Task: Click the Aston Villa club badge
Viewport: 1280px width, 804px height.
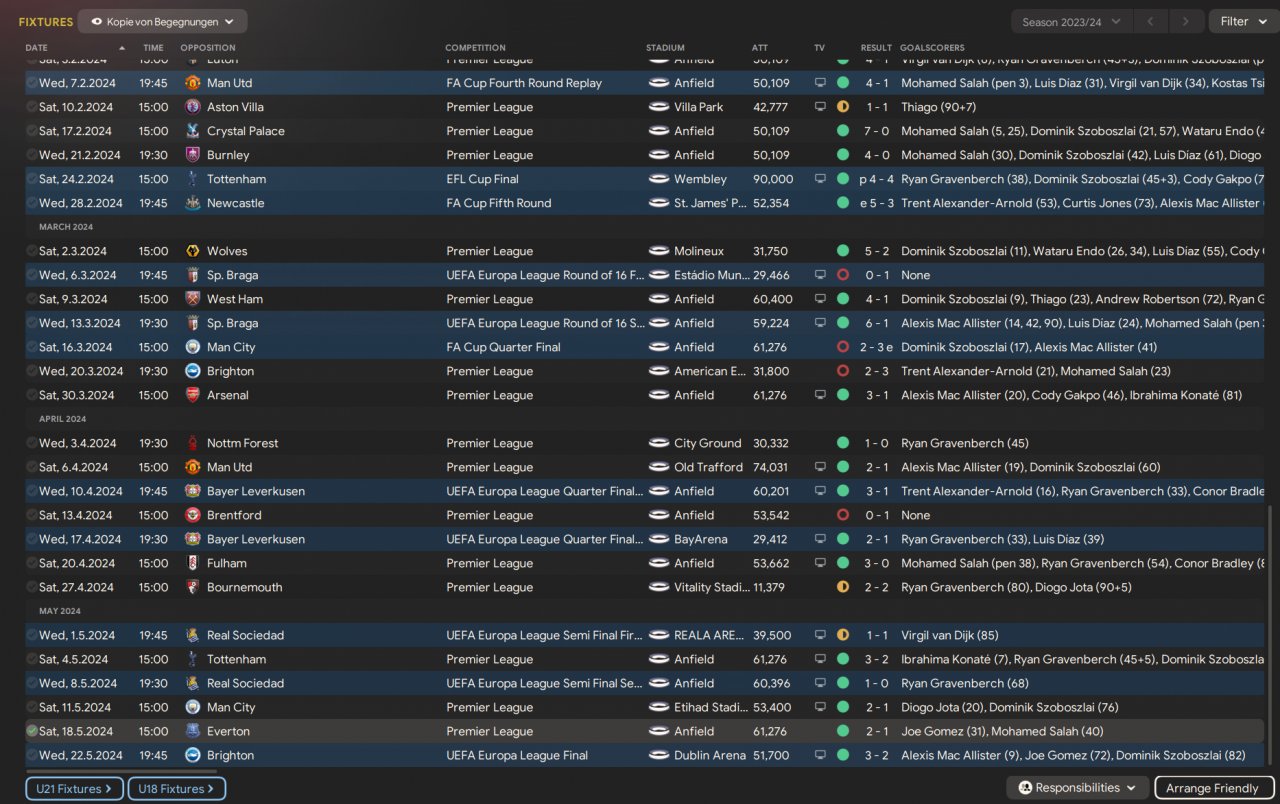Action: 193,107
